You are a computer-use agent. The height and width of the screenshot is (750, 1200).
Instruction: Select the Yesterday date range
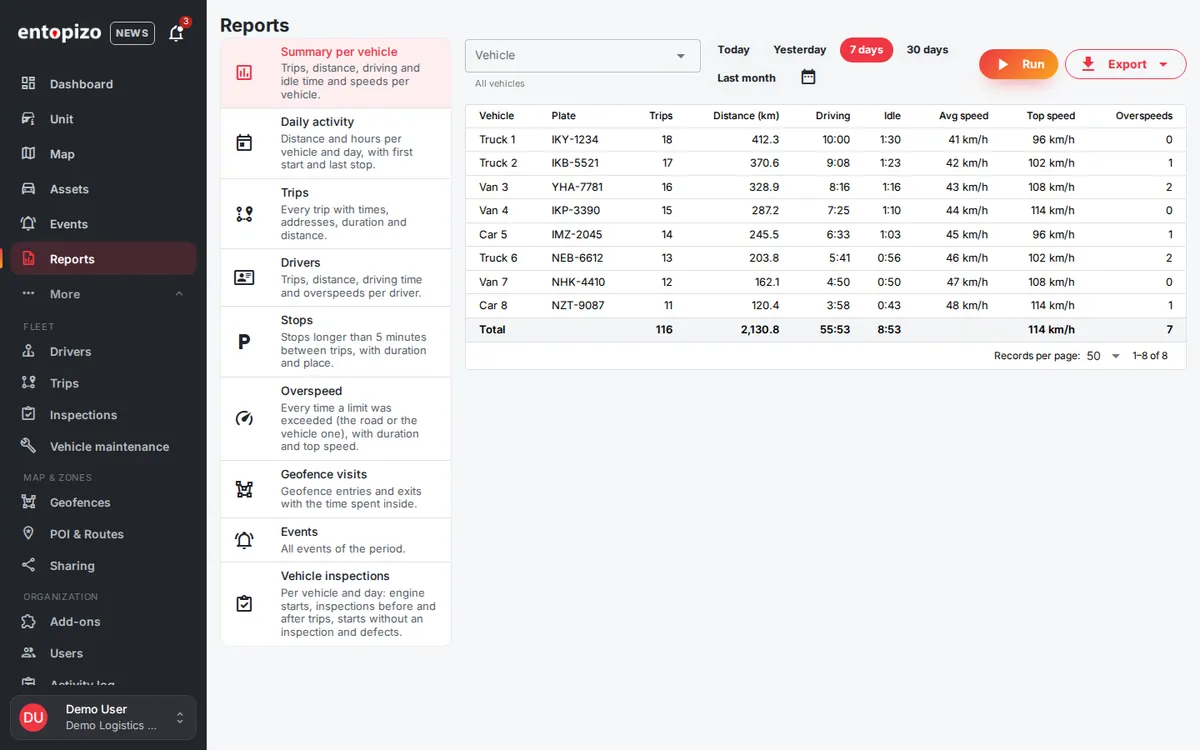(800, 50)
